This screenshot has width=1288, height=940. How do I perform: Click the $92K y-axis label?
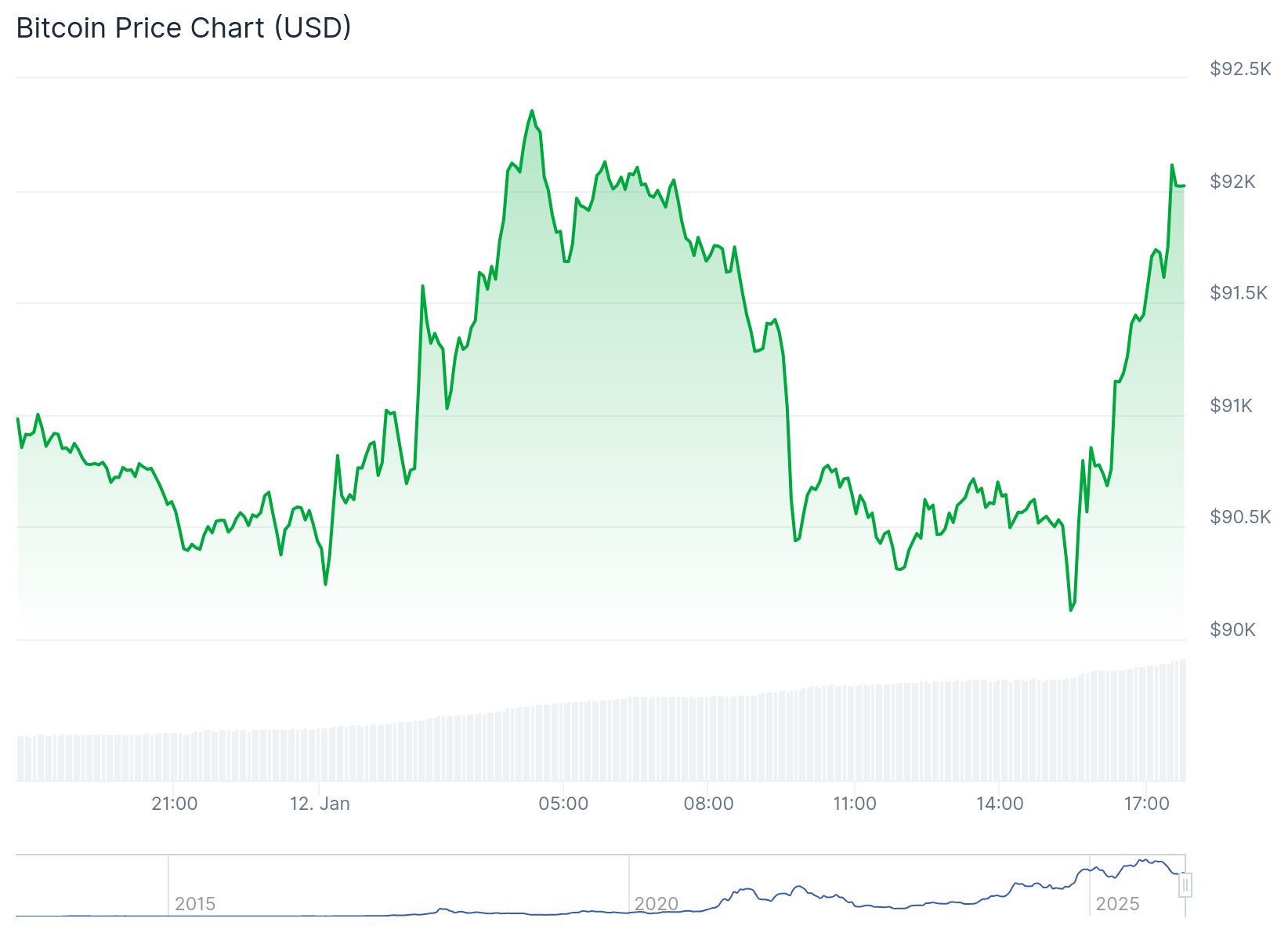1232,182
